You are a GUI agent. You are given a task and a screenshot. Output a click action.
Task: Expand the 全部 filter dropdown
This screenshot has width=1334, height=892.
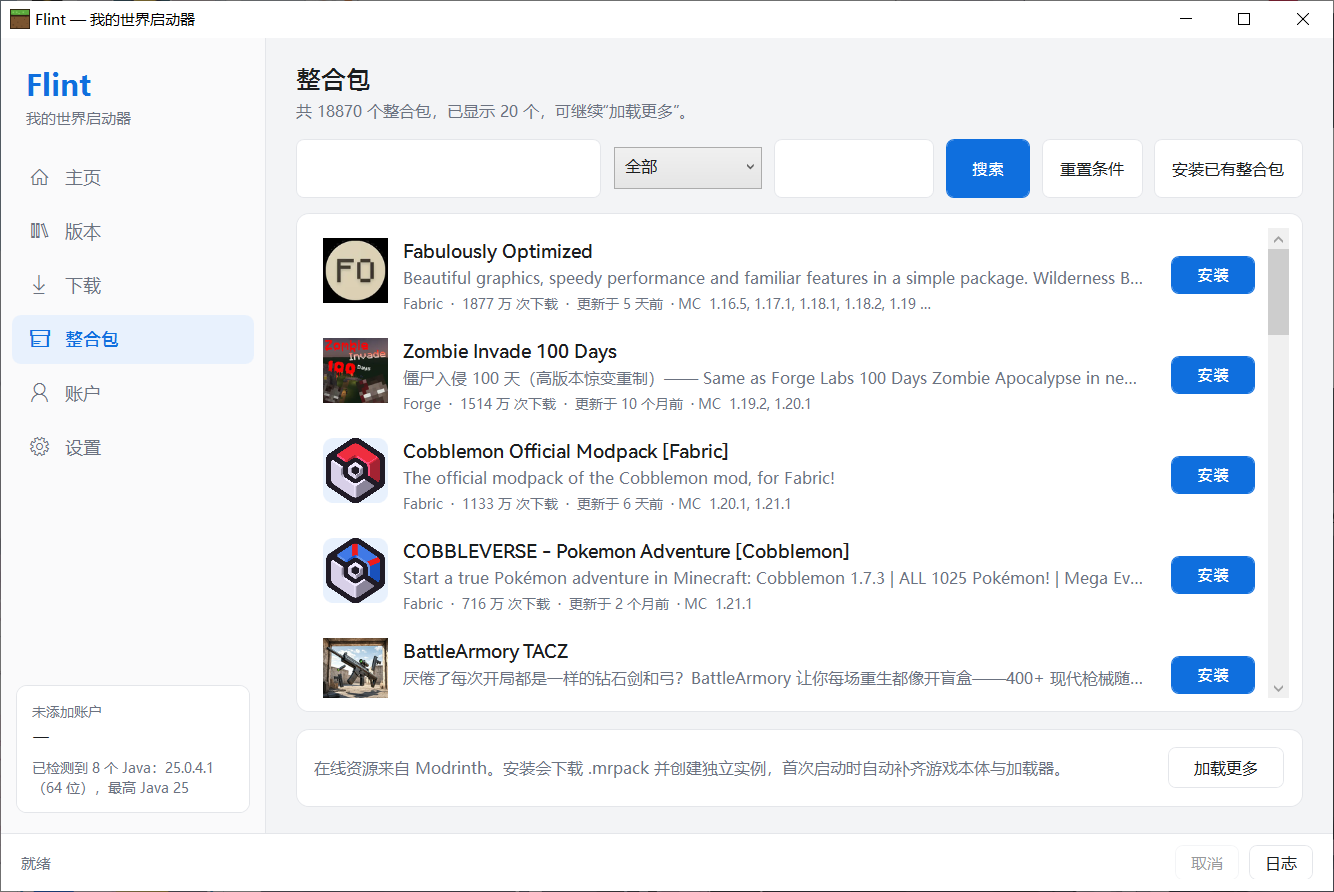(688, 168)
